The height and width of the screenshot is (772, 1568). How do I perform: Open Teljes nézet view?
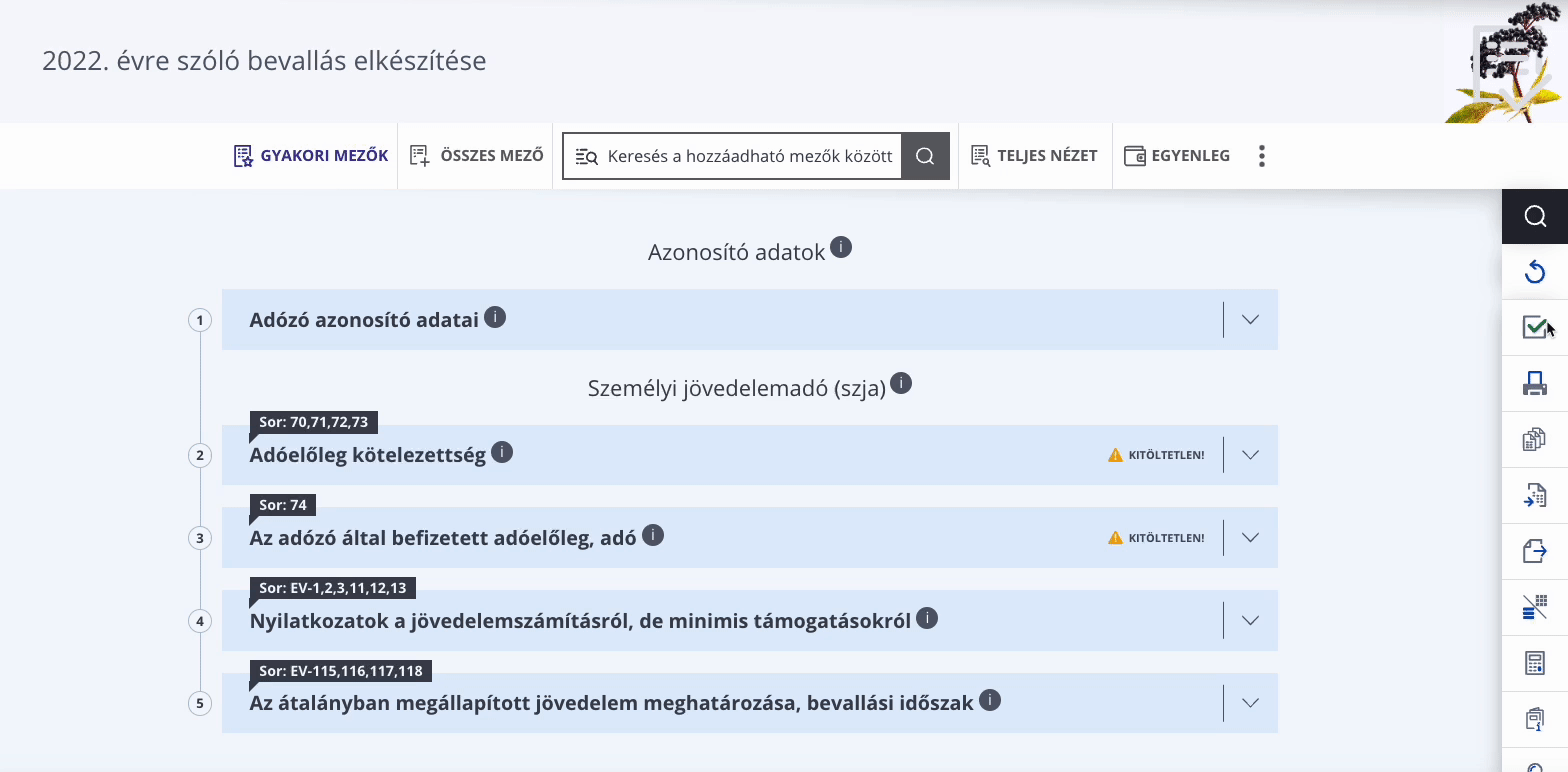1034,156
